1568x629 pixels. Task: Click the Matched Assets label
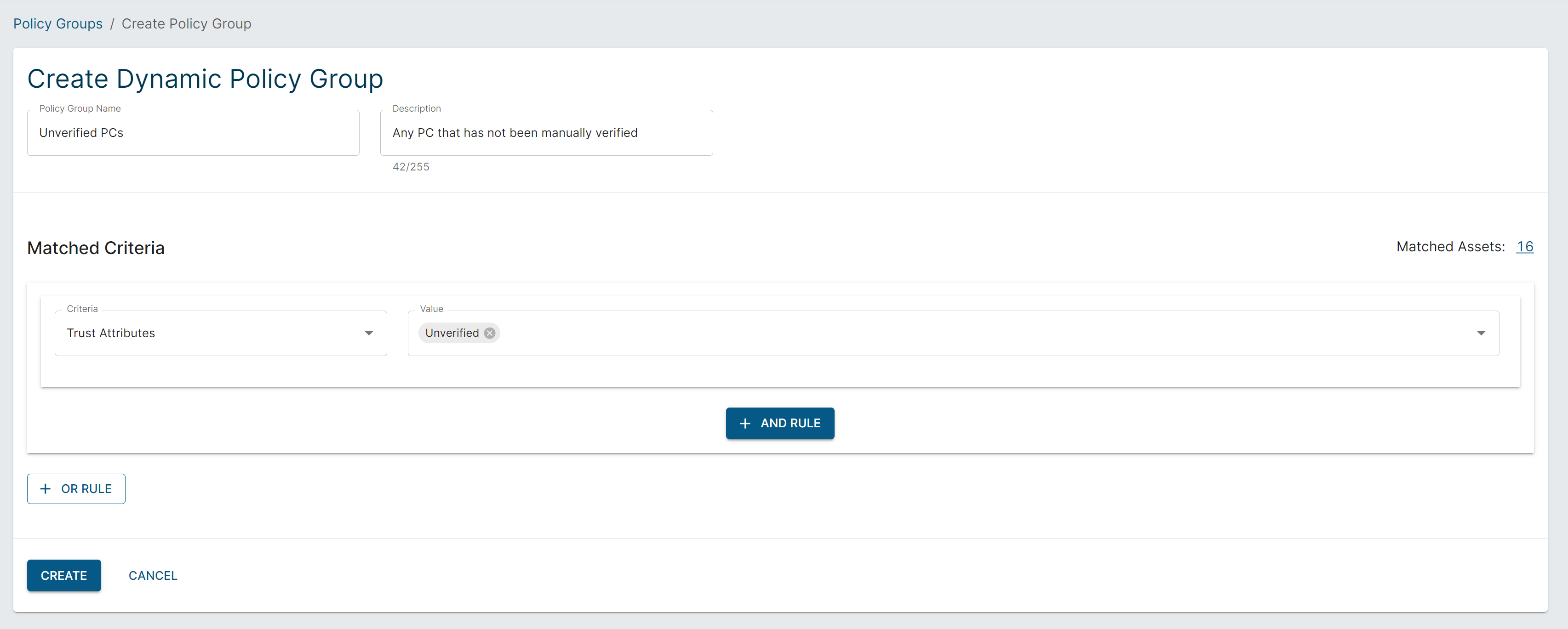(x=1450, y=246)
